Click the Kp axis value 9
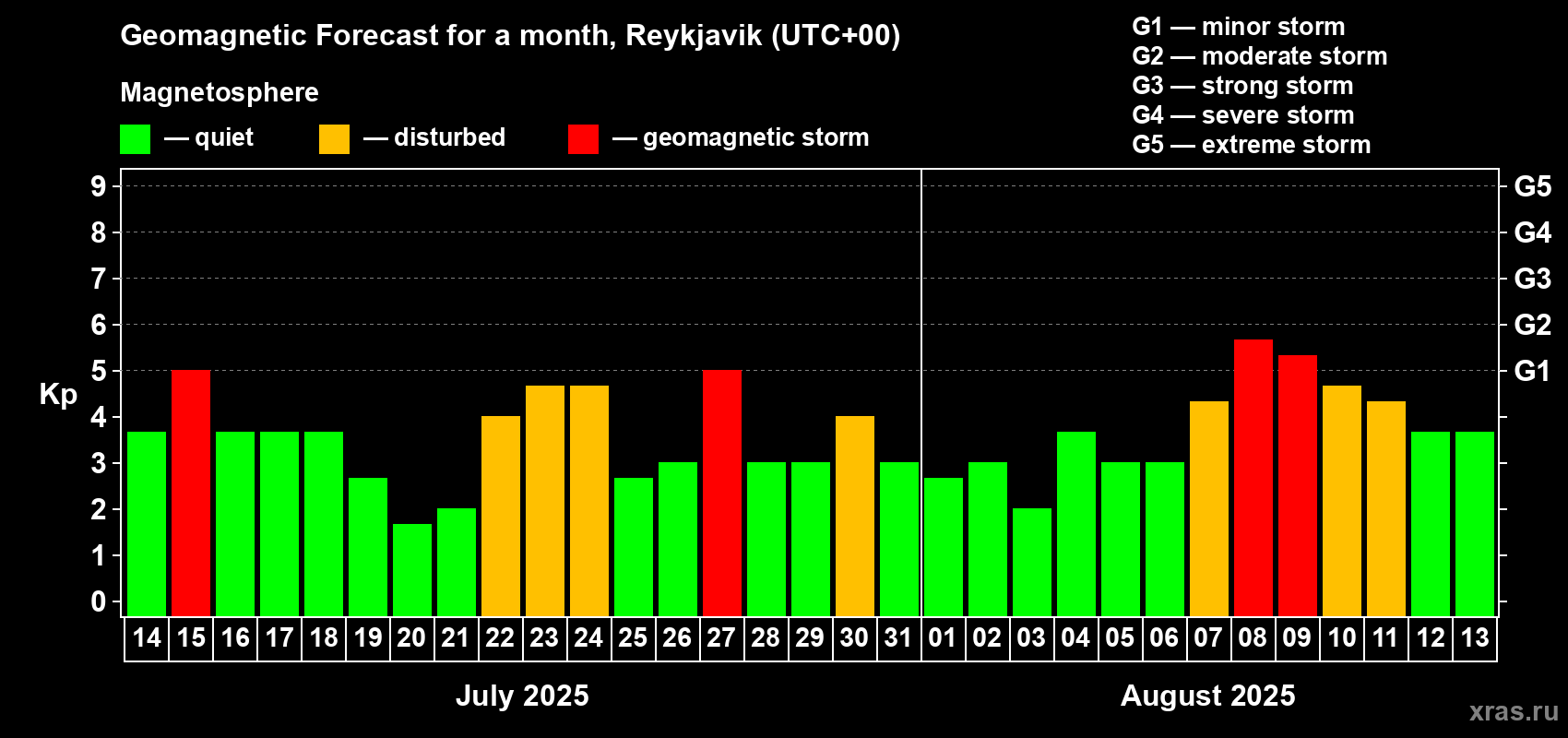This screenshot has width=1568, height=738. (x=99, y=186)
